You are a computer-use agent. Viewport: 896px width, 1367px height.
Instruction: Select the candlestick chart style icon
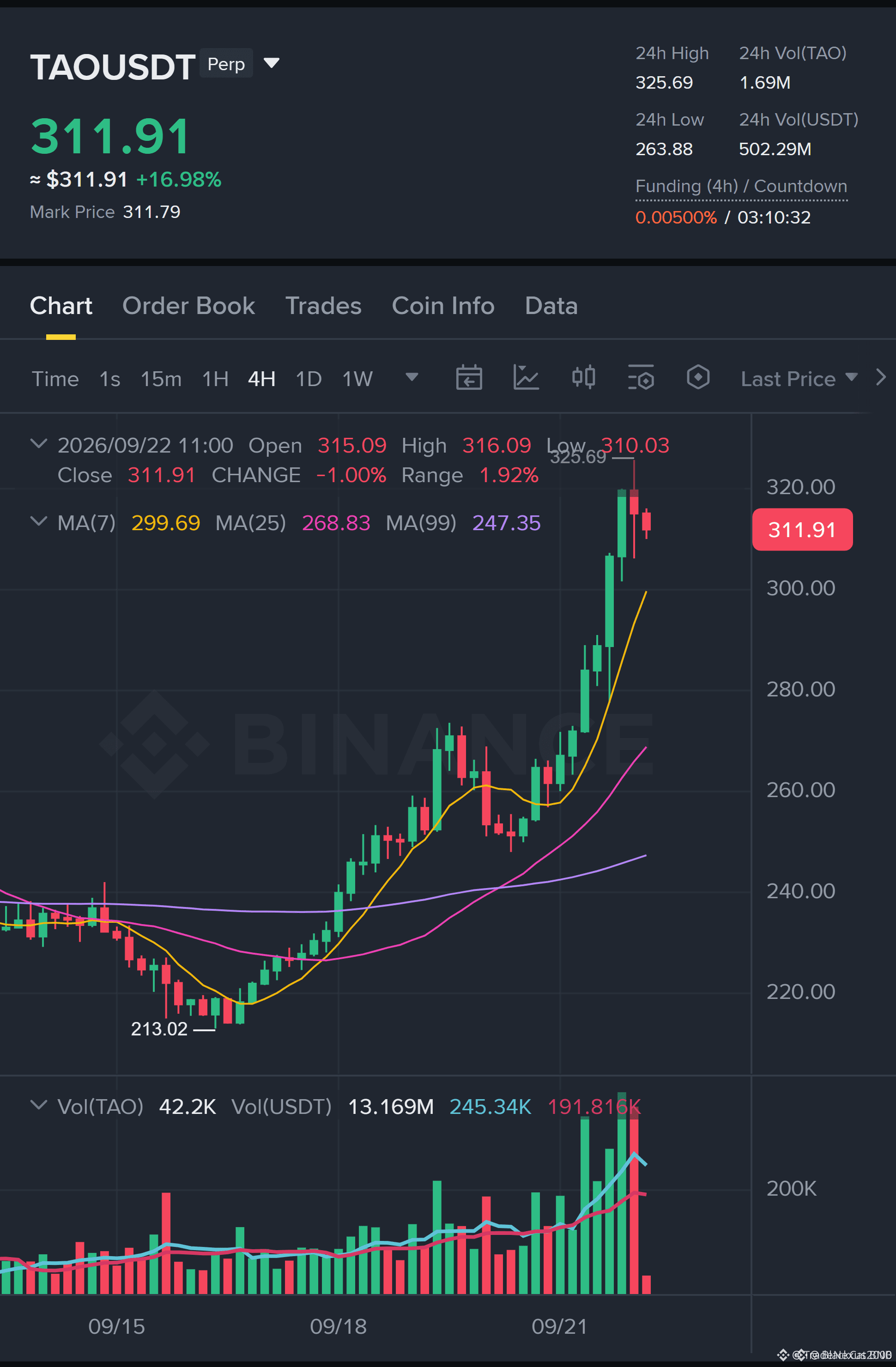tap(583, 378)
